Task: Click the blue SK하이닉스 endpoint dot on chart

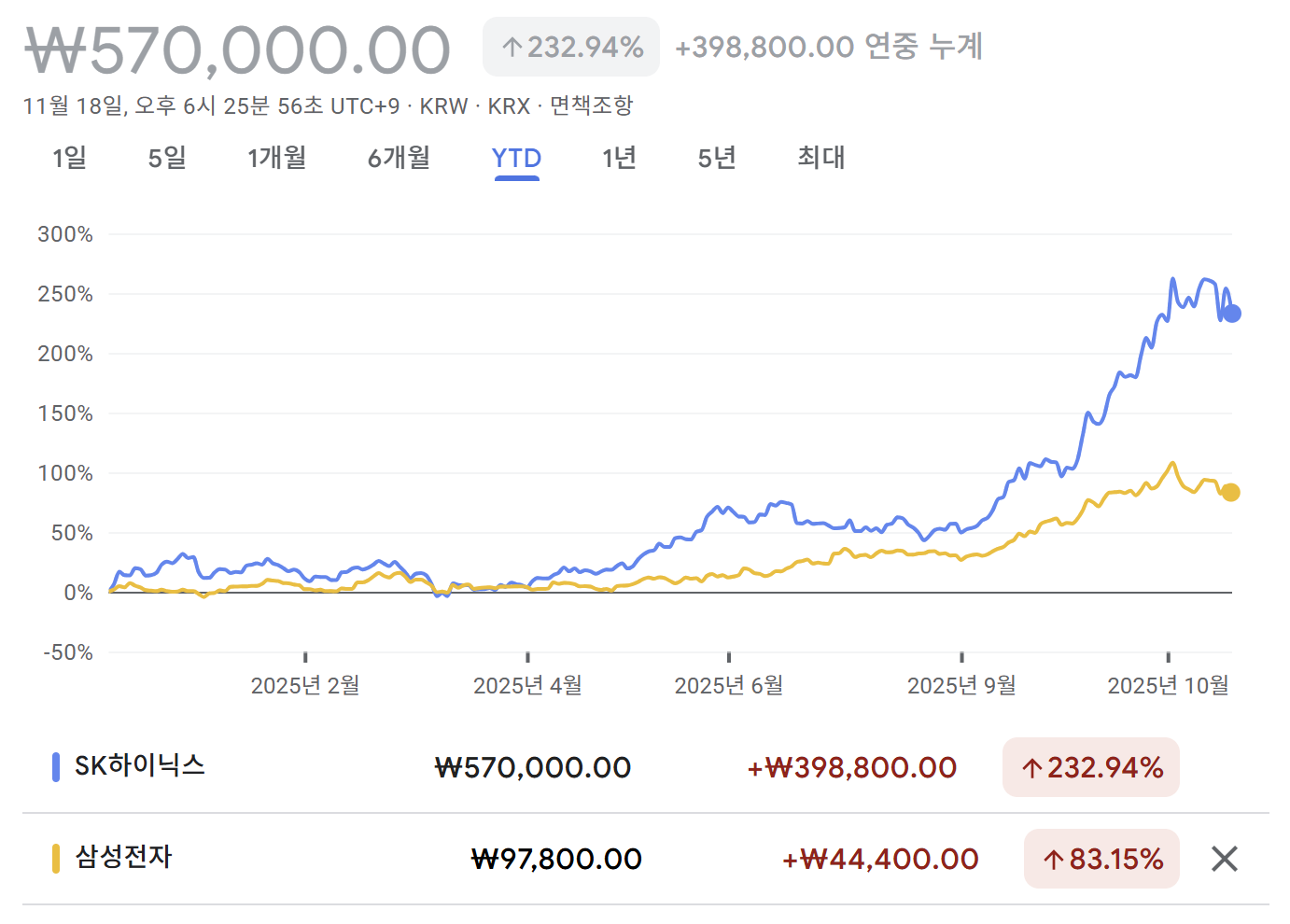Action: coord(1232,314)
